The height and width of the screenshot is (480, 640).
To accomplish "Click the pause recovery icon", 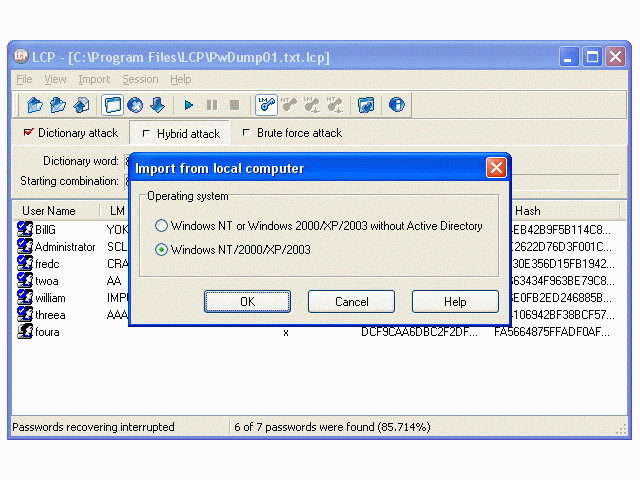I will tap(212, 105).
